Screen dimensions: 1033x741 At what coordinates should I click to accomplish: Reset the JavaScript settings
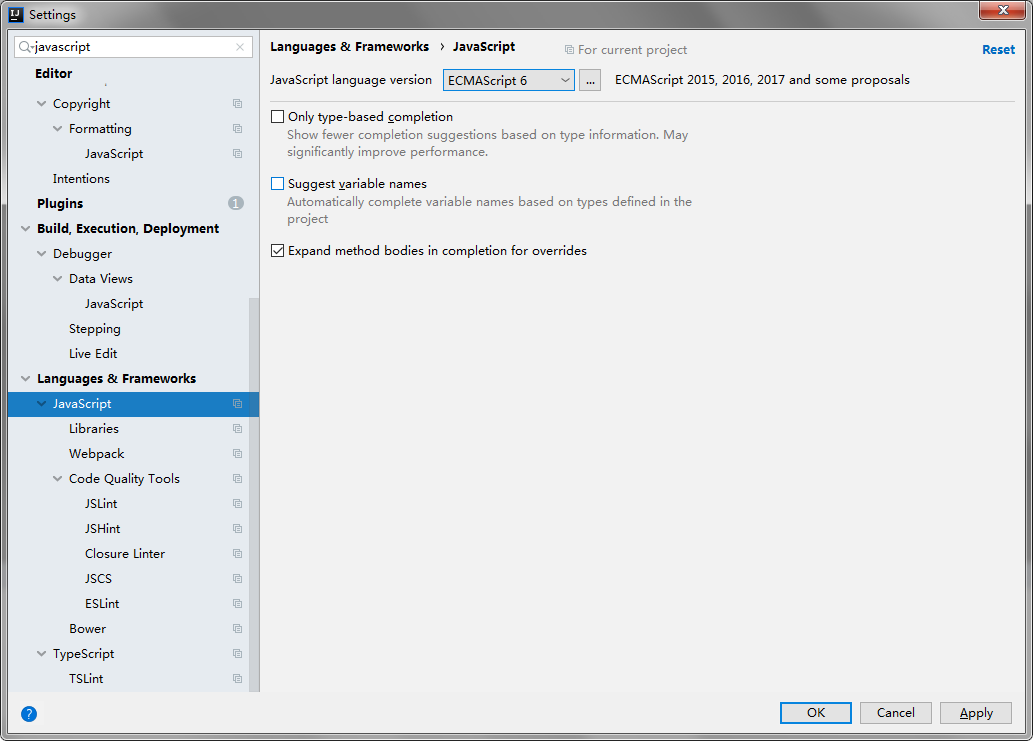tap(998, 49)
